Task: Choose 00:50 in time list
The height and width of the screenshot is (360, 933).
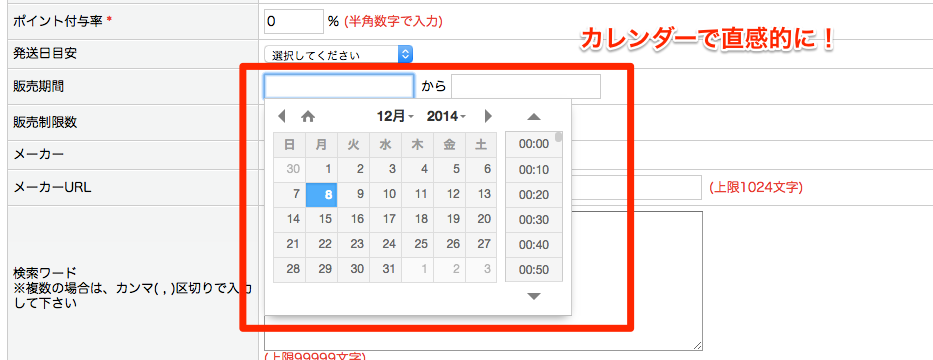Action: (x=534, y=270)
